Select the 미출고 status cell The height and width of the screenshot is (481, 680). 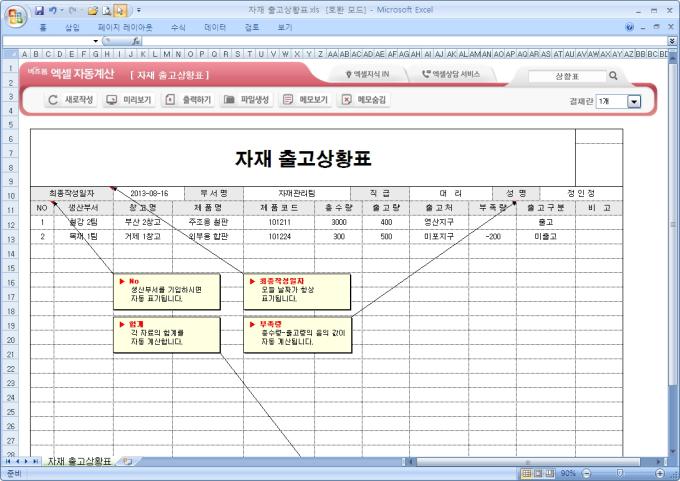(x=546, y=236)
